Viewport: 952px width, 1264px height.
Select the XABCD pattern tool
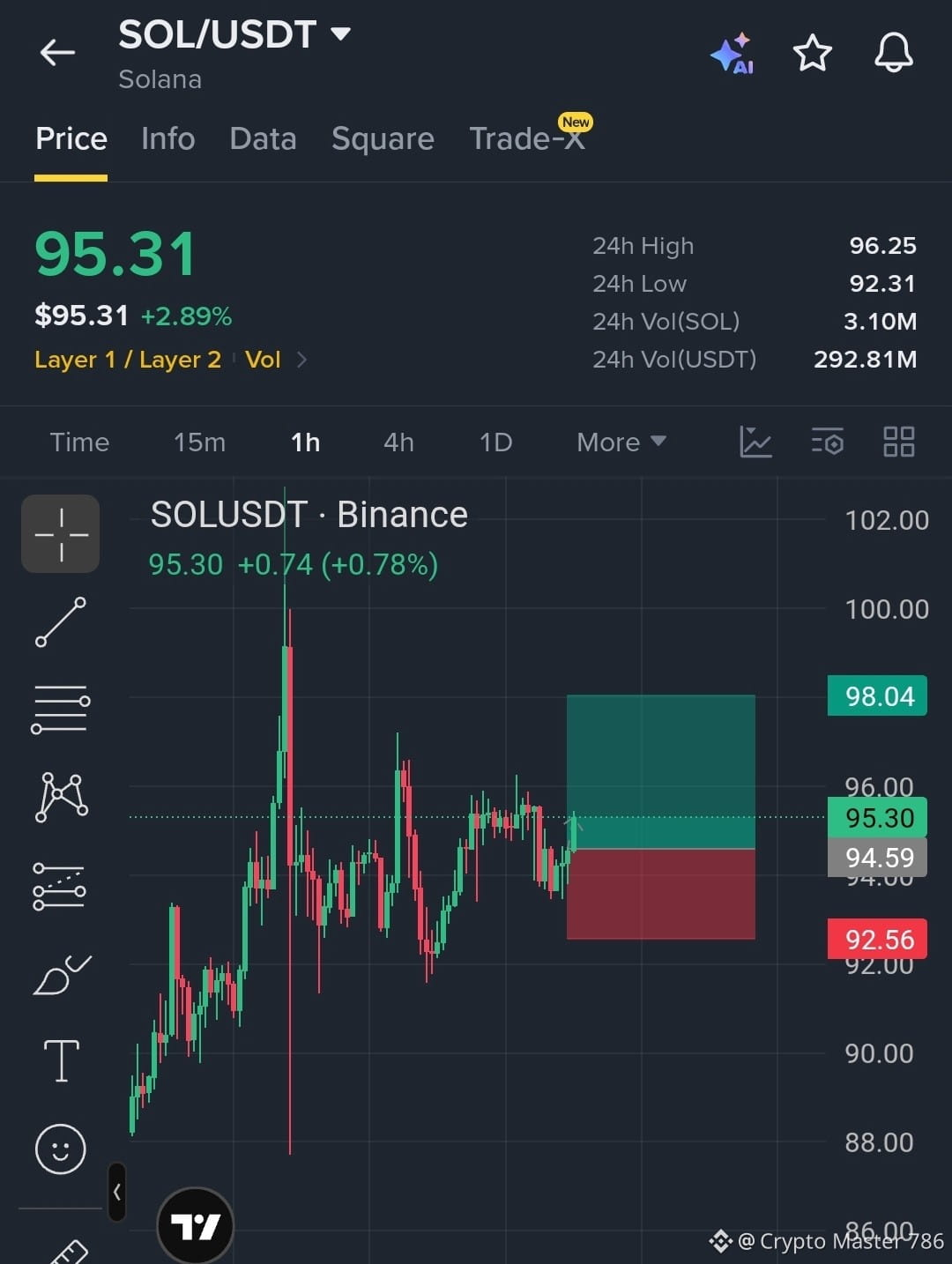(61, 797)
